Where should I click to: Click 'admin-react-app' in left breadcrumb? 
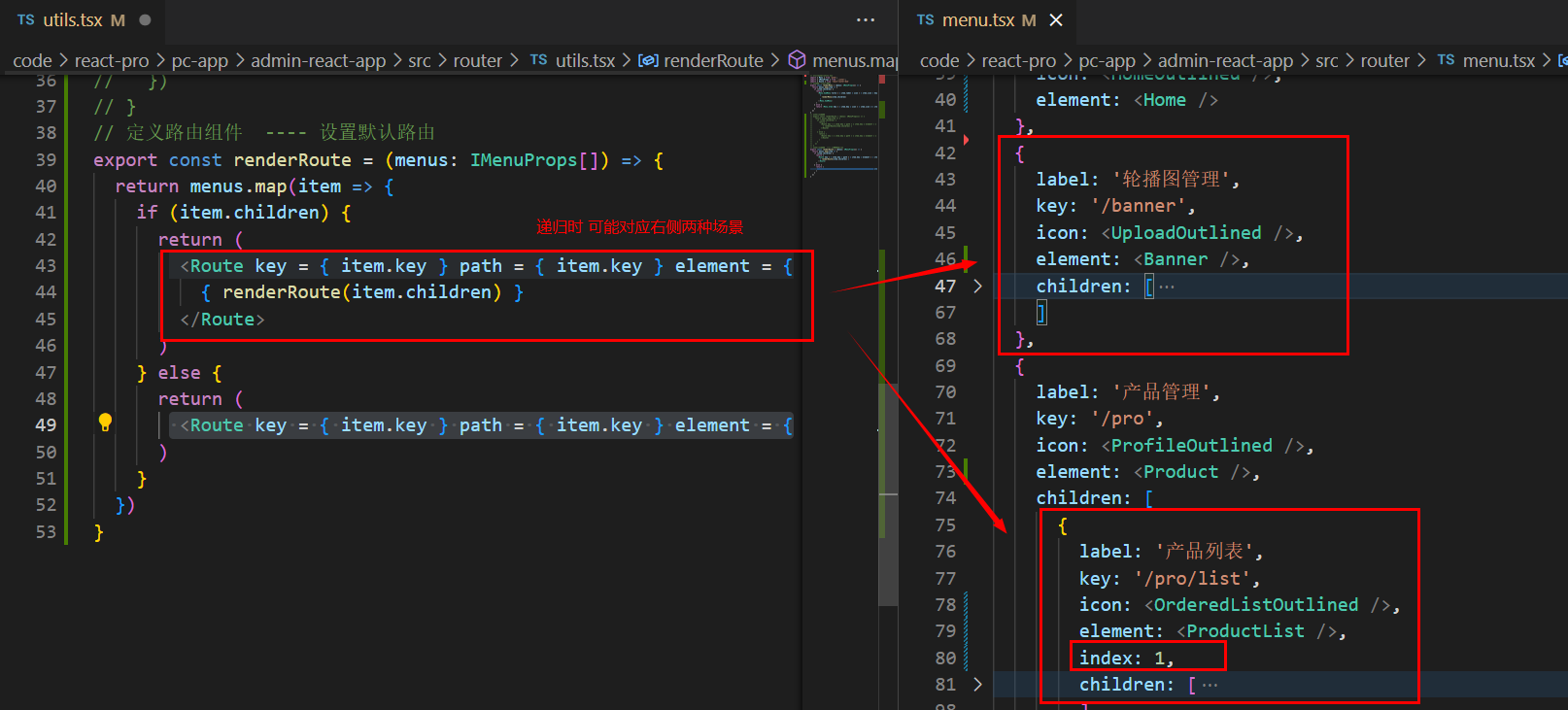pos(319,60)
